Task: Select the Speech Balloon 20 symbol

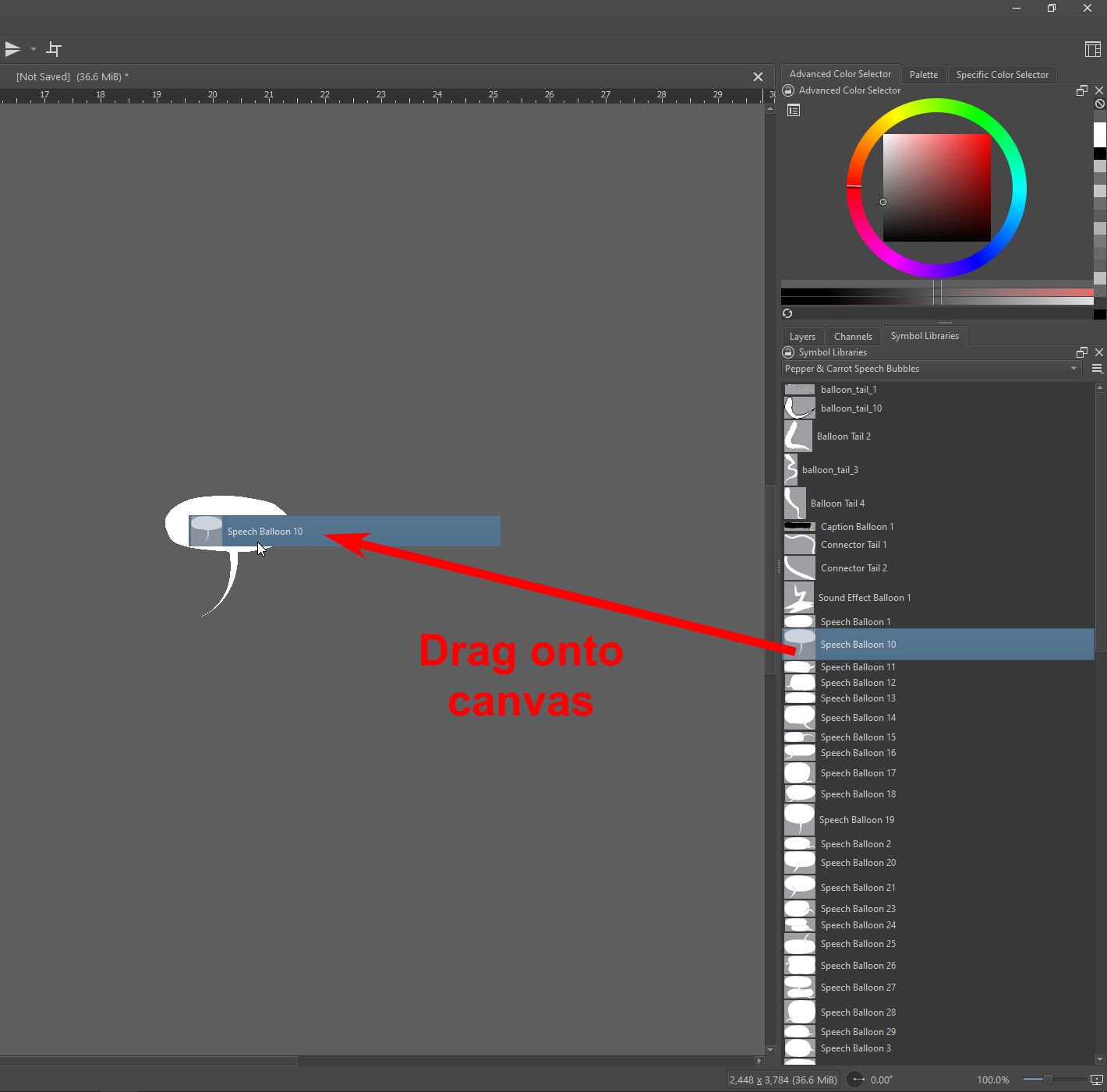Action: tap(939, 863)
